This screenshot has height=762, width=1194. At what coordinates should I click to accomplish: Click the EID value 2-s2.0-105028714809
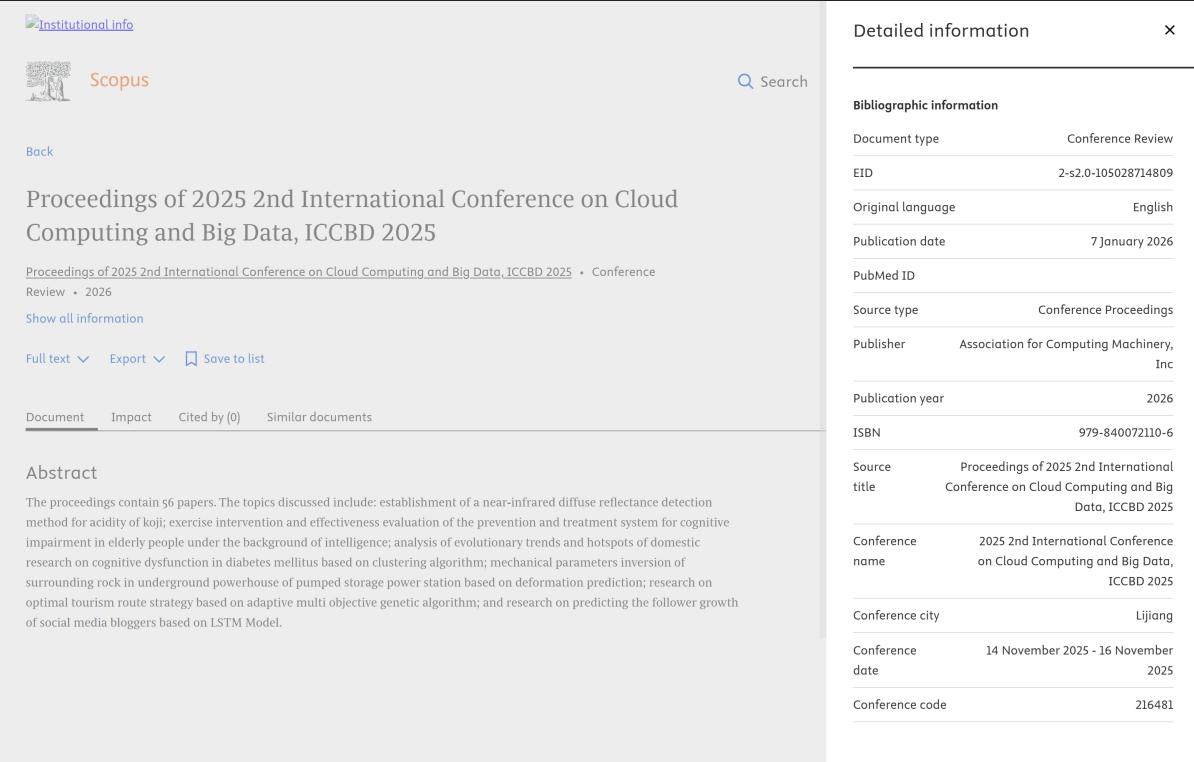tap(1115, 173)
